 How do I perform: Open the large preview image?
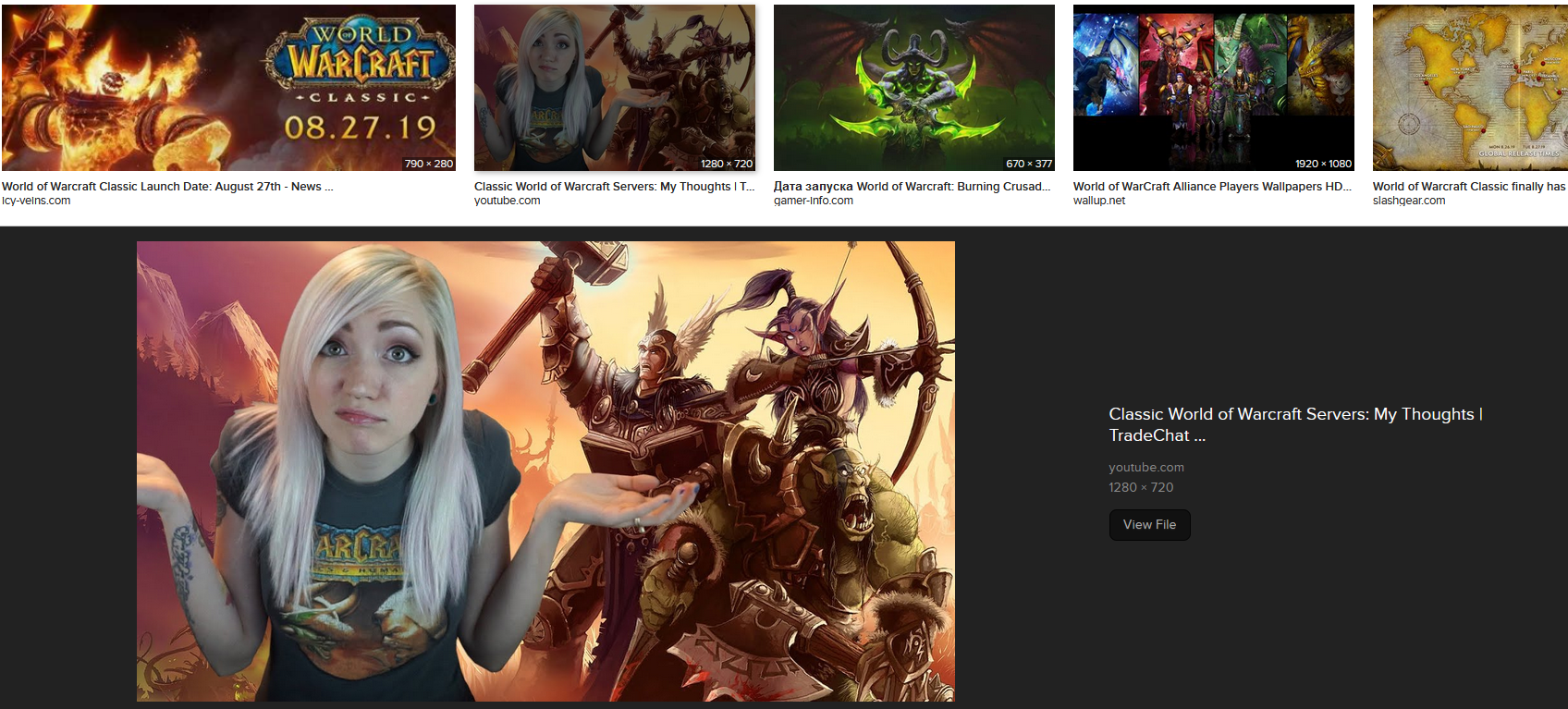click(x=545, y=471)
